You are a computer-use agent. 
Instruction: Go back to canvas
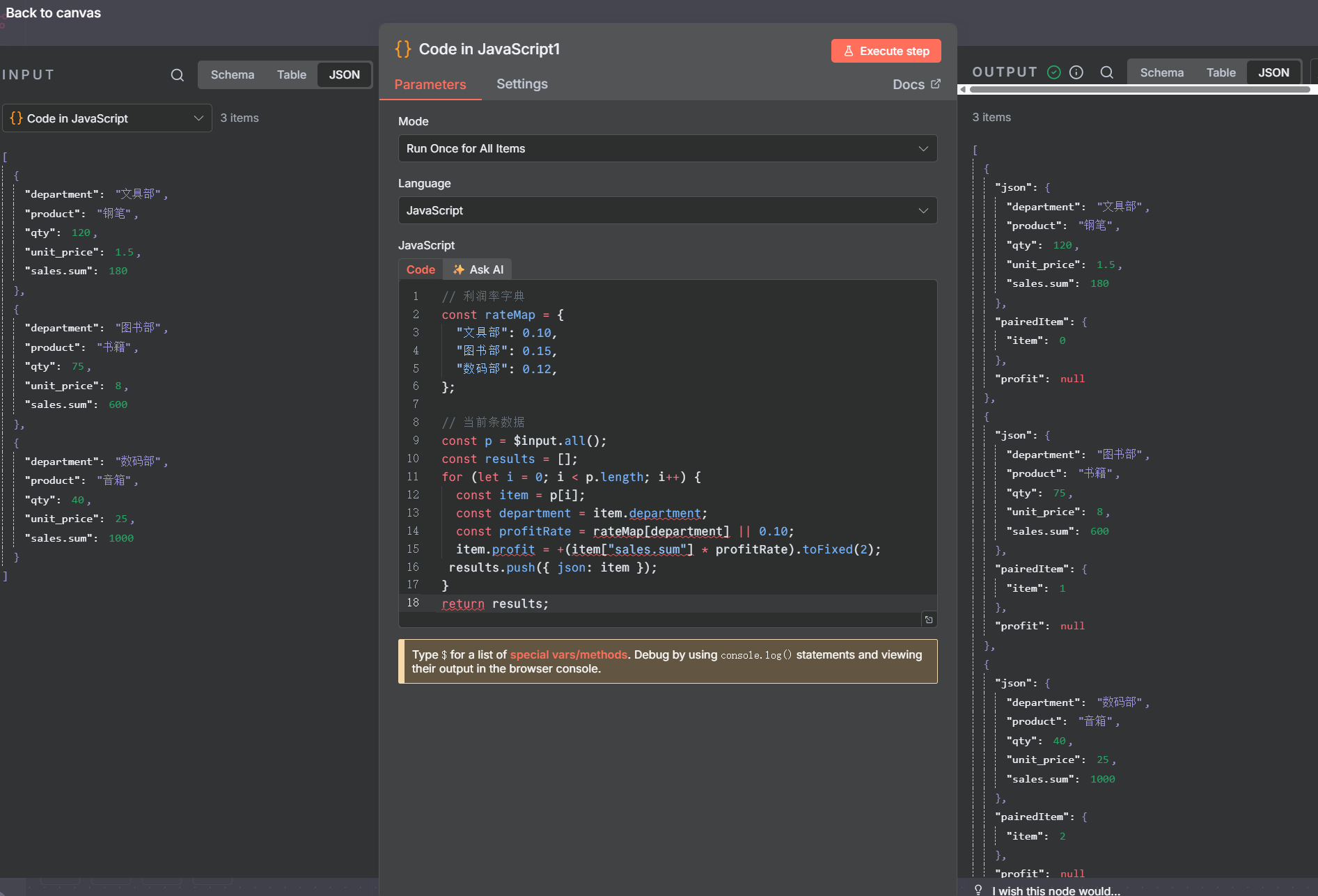[53, 13]
